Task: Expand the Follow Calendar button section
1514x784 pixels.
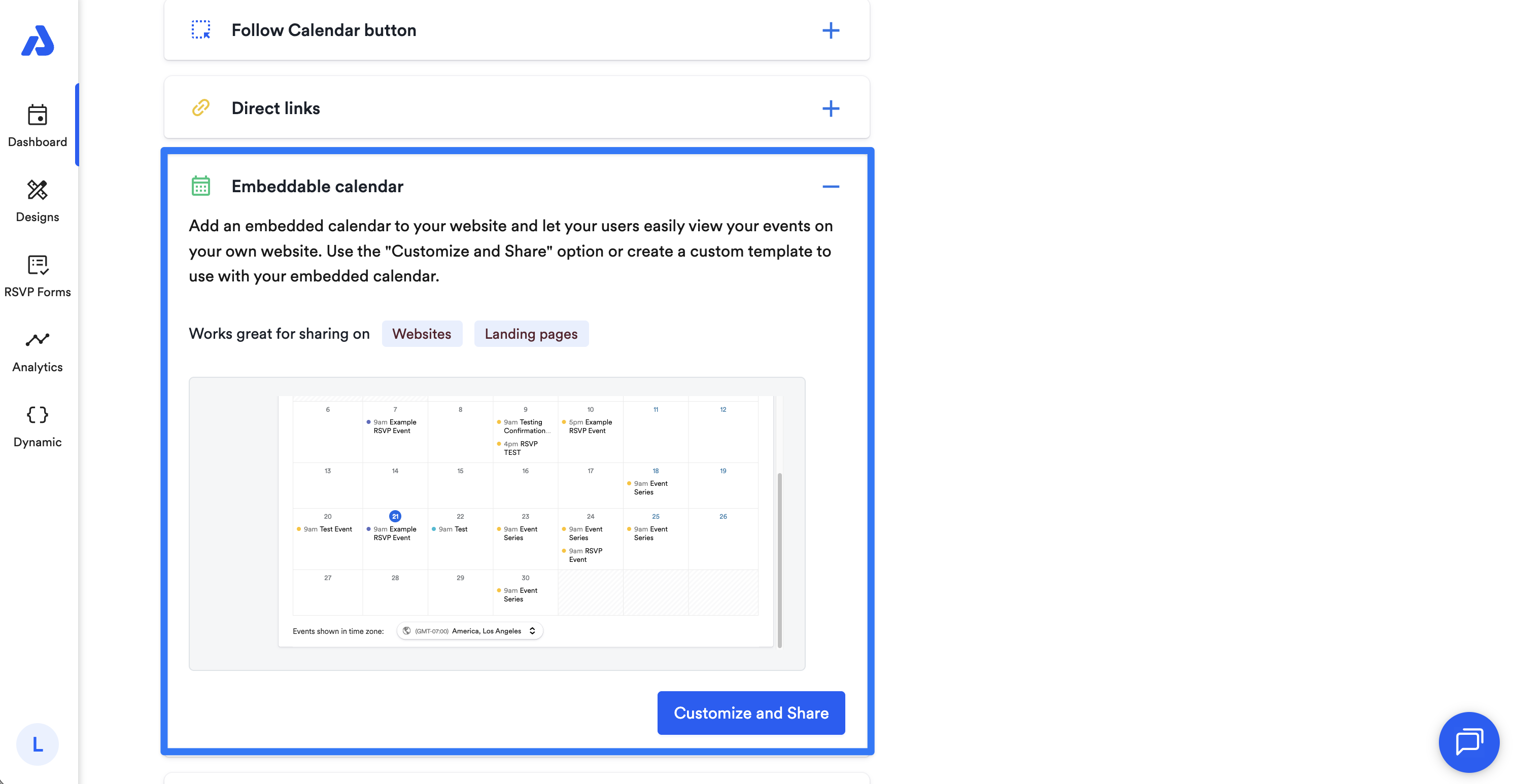Action: (830, 30)
